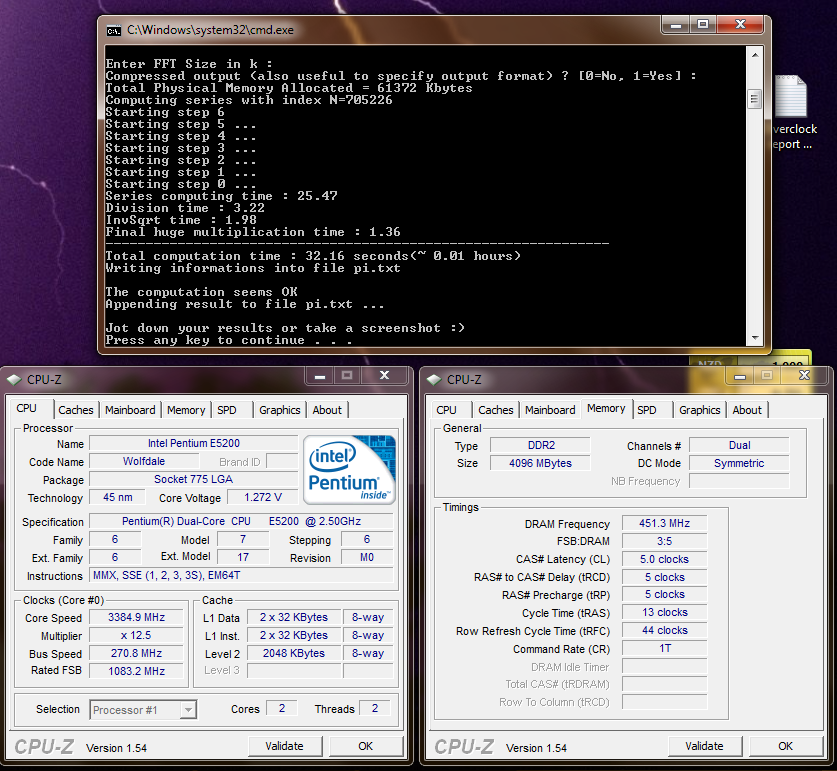The image size is (837, 771).
Task: Click the Threads value field
Action: pos(375,709)
